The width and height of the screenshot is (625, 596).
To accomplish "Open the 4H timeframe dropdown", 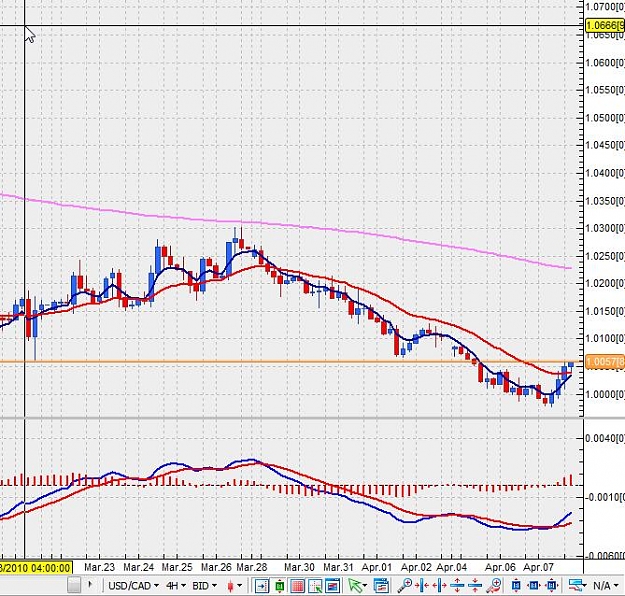I will tap(176, 586).
